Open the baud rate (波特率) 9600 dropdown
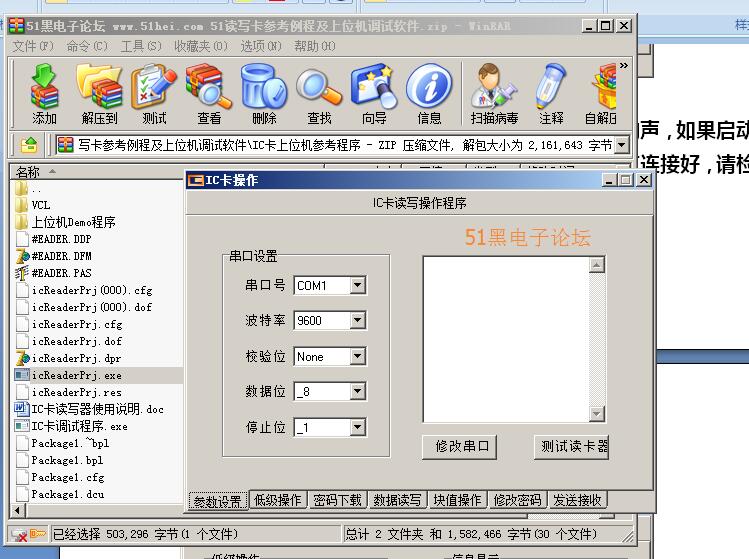The width and height of the screenshot is (749, 559). [357, 320]
